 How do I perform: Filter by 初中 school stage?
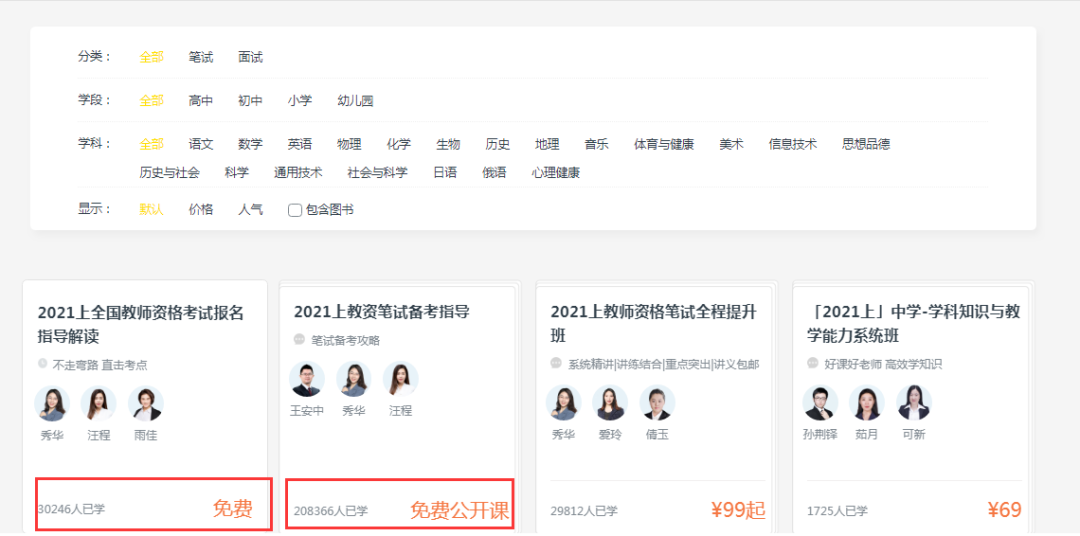250,101
